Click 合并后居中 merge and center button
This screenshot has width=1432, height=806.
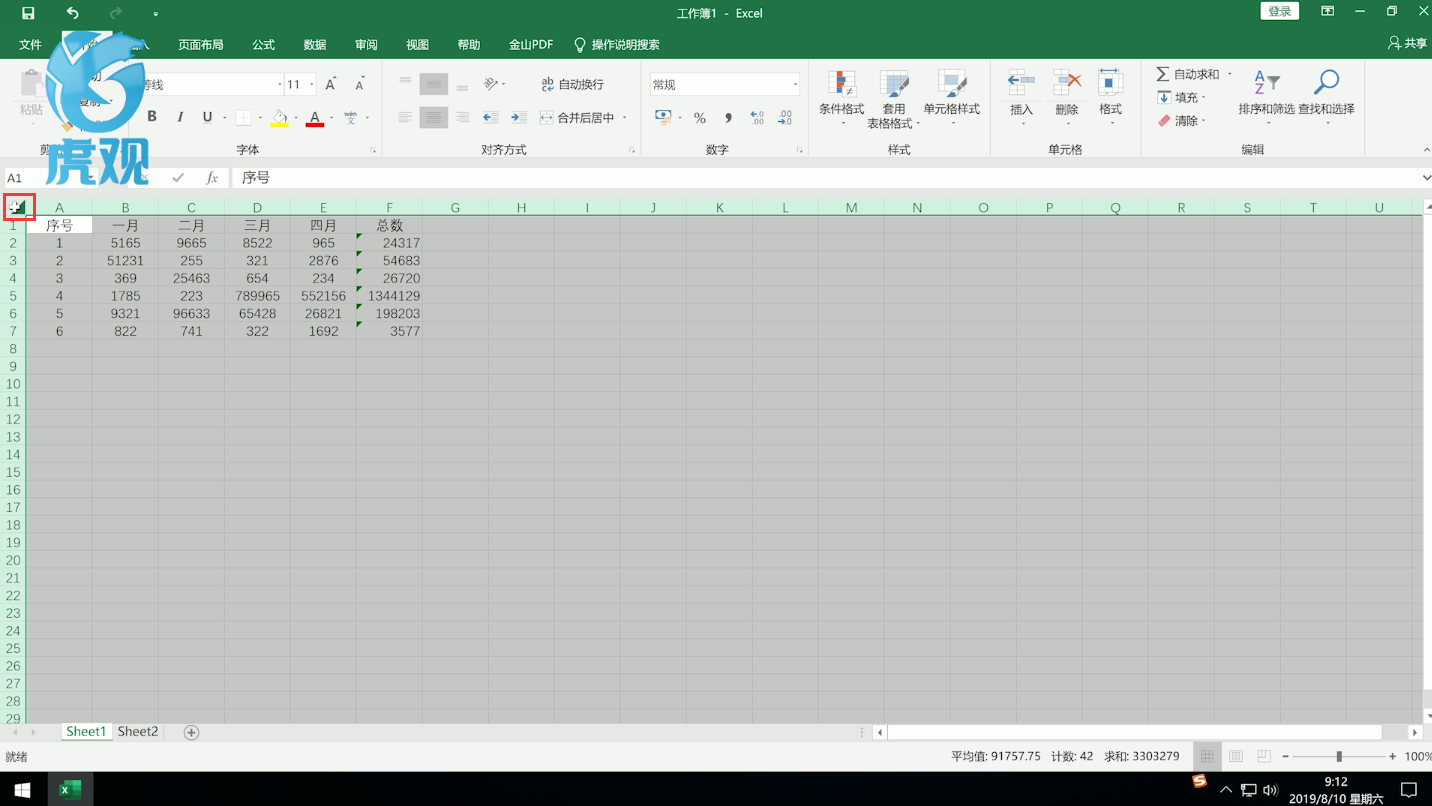[x=577, y=118]
